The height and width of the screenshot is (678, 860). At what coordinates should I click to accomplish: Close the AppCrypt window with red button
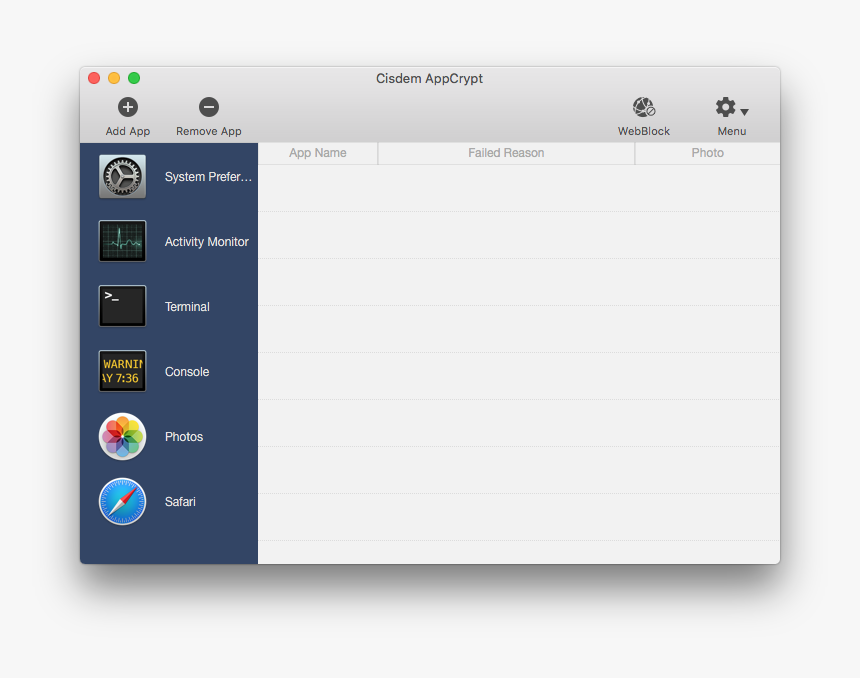click(x=94, y=78)
